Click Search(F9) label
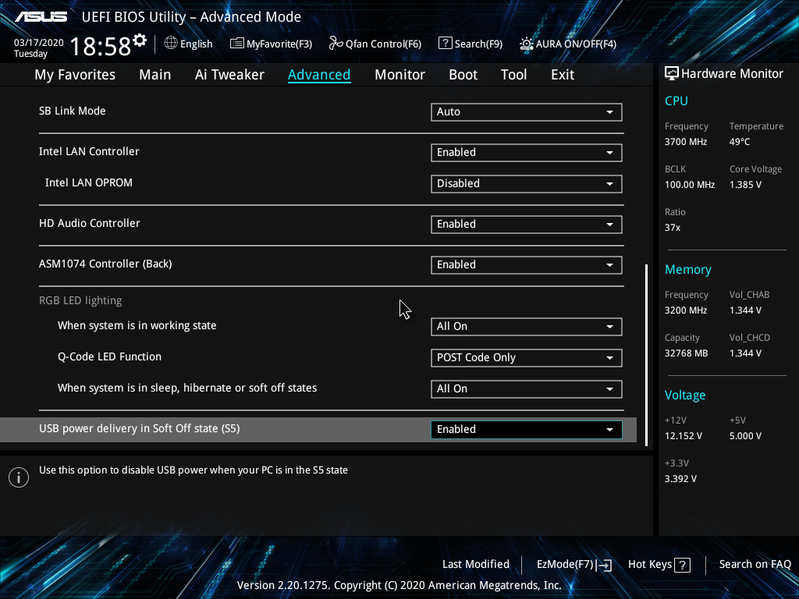 [478, 44]
